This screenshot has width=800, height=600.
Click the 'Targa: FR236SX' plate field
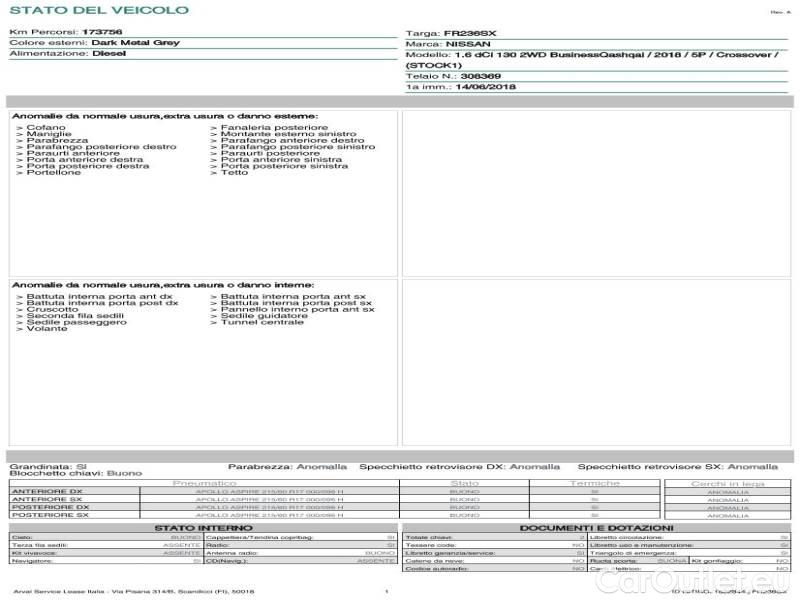point(451,33)
